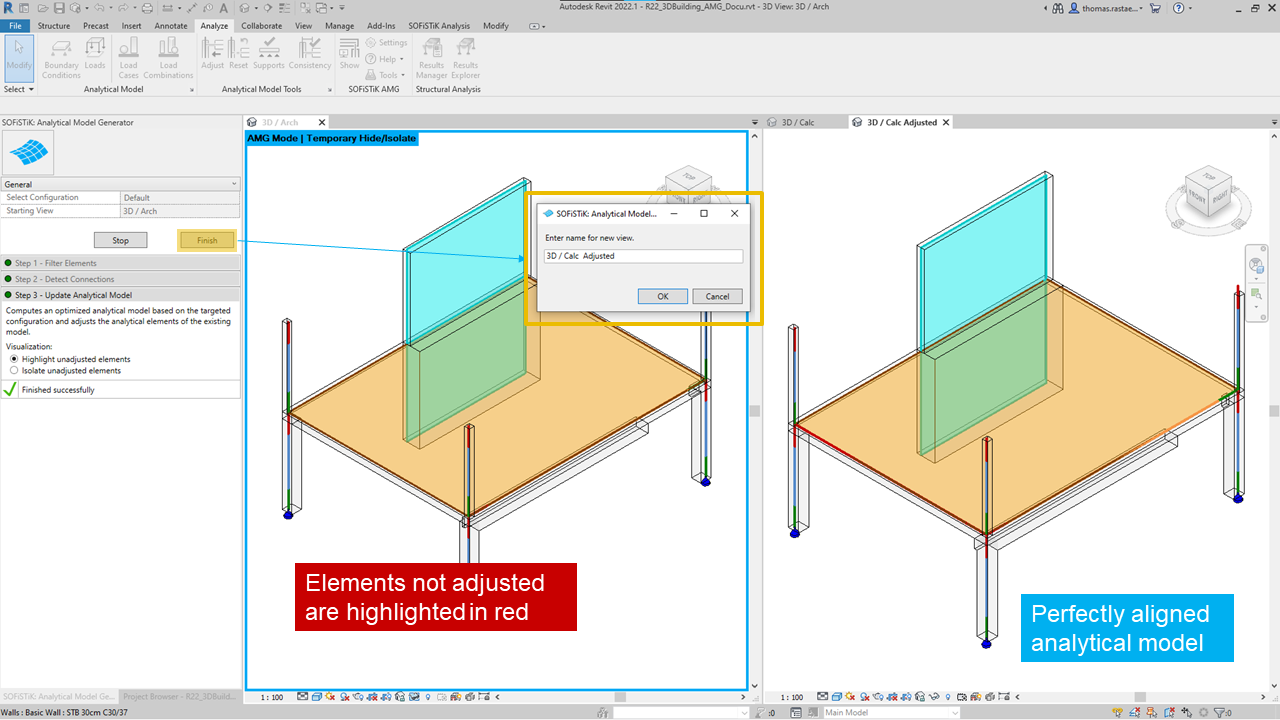Open the Collaborate ribbon tab
The image size is (1280, 720).
tap(261, 26)
